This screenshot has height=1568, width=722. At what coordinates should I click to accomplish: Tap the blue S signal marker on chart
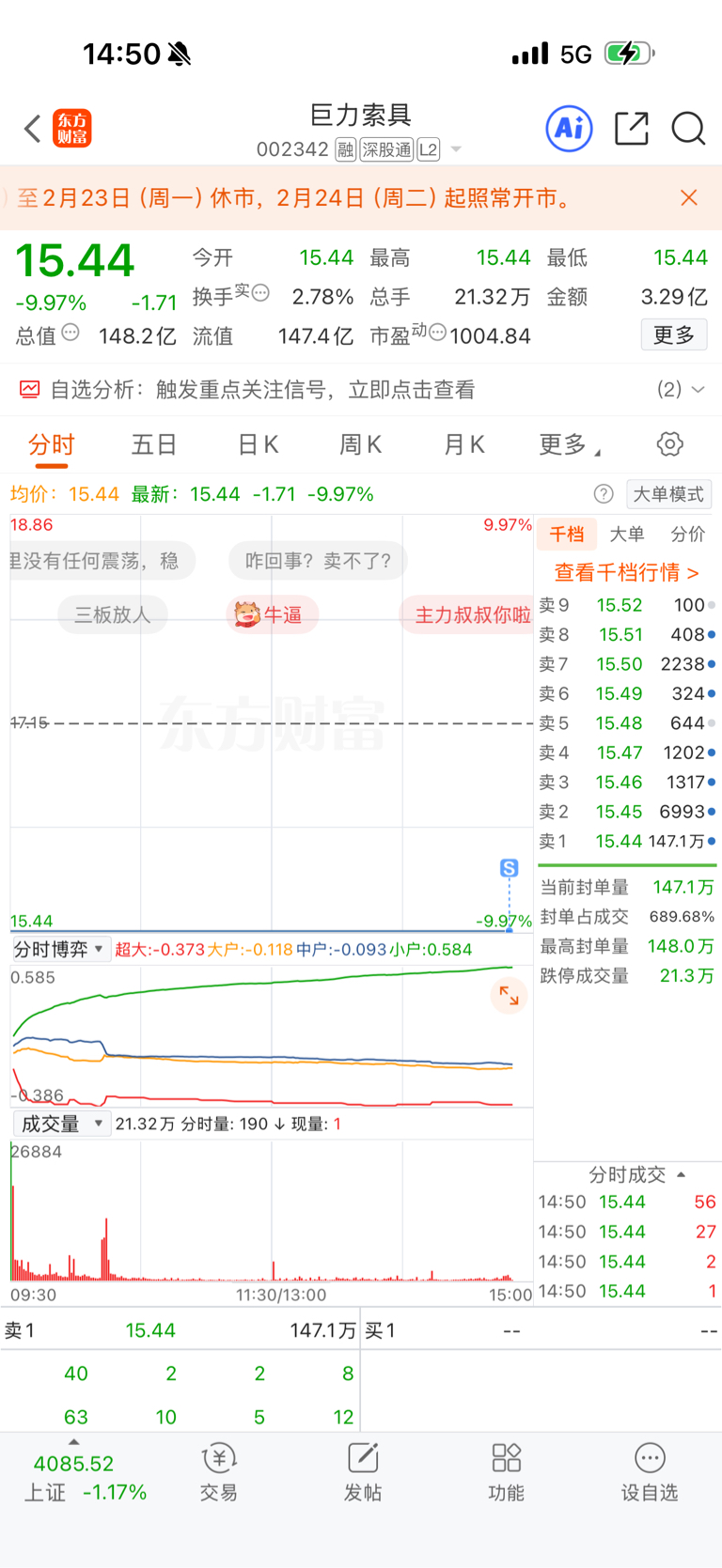[x=509, y=868]
